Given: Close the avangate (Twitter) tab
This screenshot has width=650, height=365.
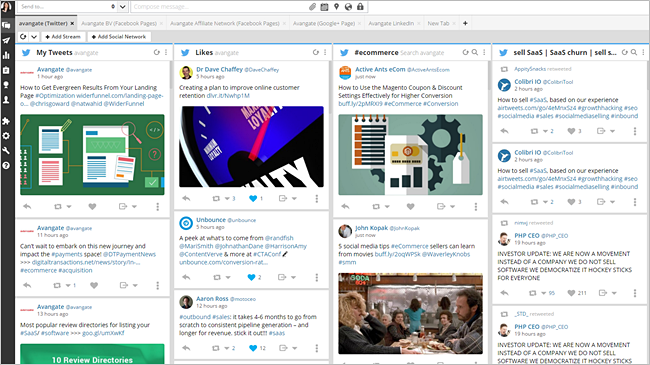Looking at the screenshot, I should (x=72, y=24).
